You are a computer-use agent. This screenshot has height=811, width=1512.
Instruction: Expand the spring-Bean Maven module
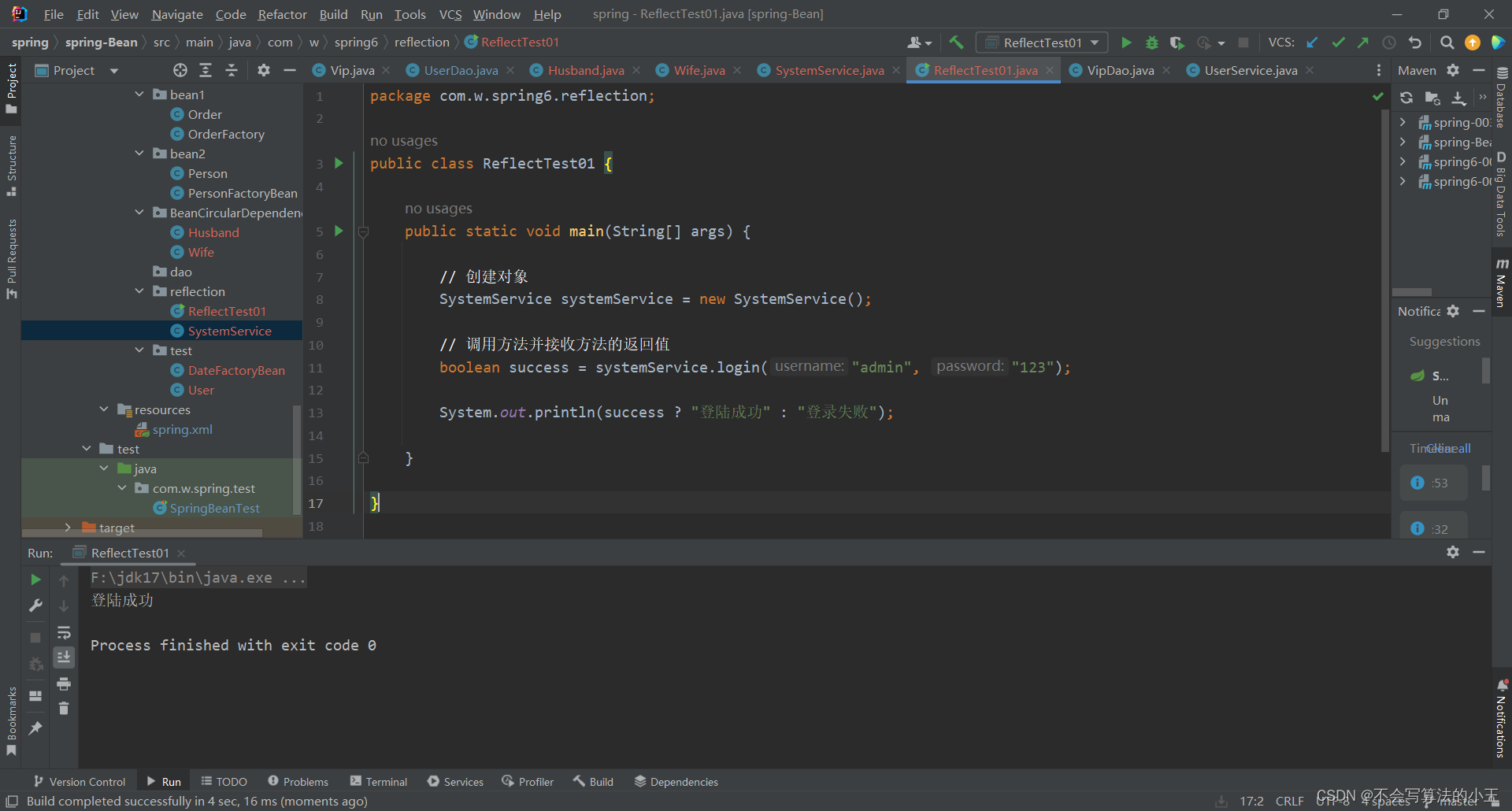click(x=1403, y=142)
